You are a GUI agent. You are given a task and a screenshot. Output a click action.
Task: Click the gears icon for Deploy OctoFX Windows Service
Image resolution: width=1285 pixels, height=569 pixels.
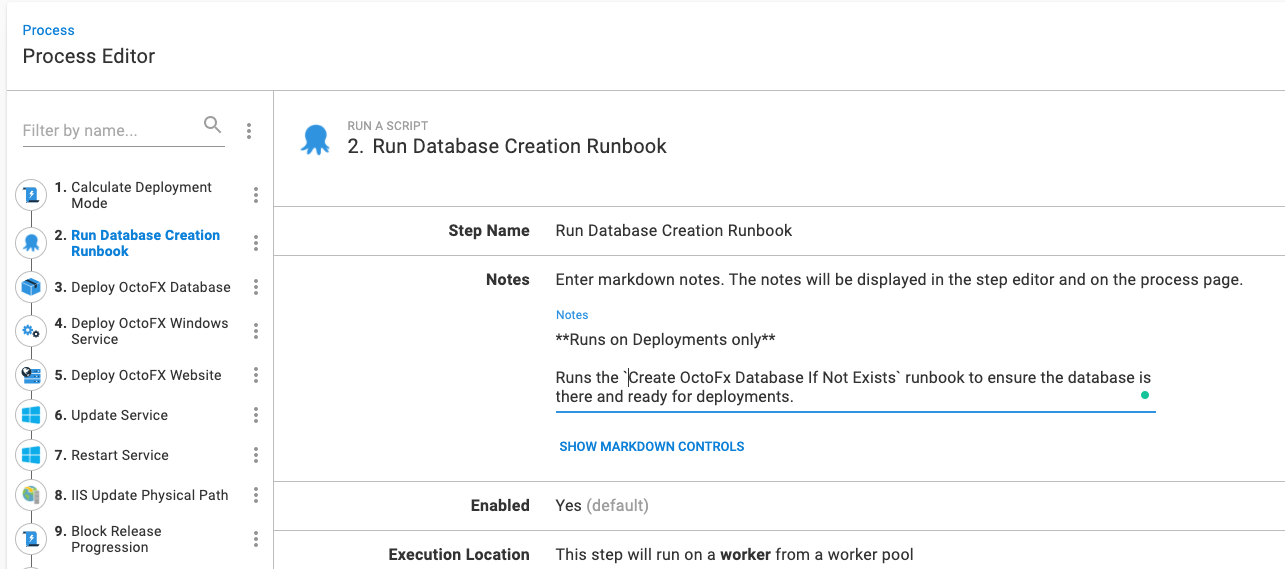point(31,331)
